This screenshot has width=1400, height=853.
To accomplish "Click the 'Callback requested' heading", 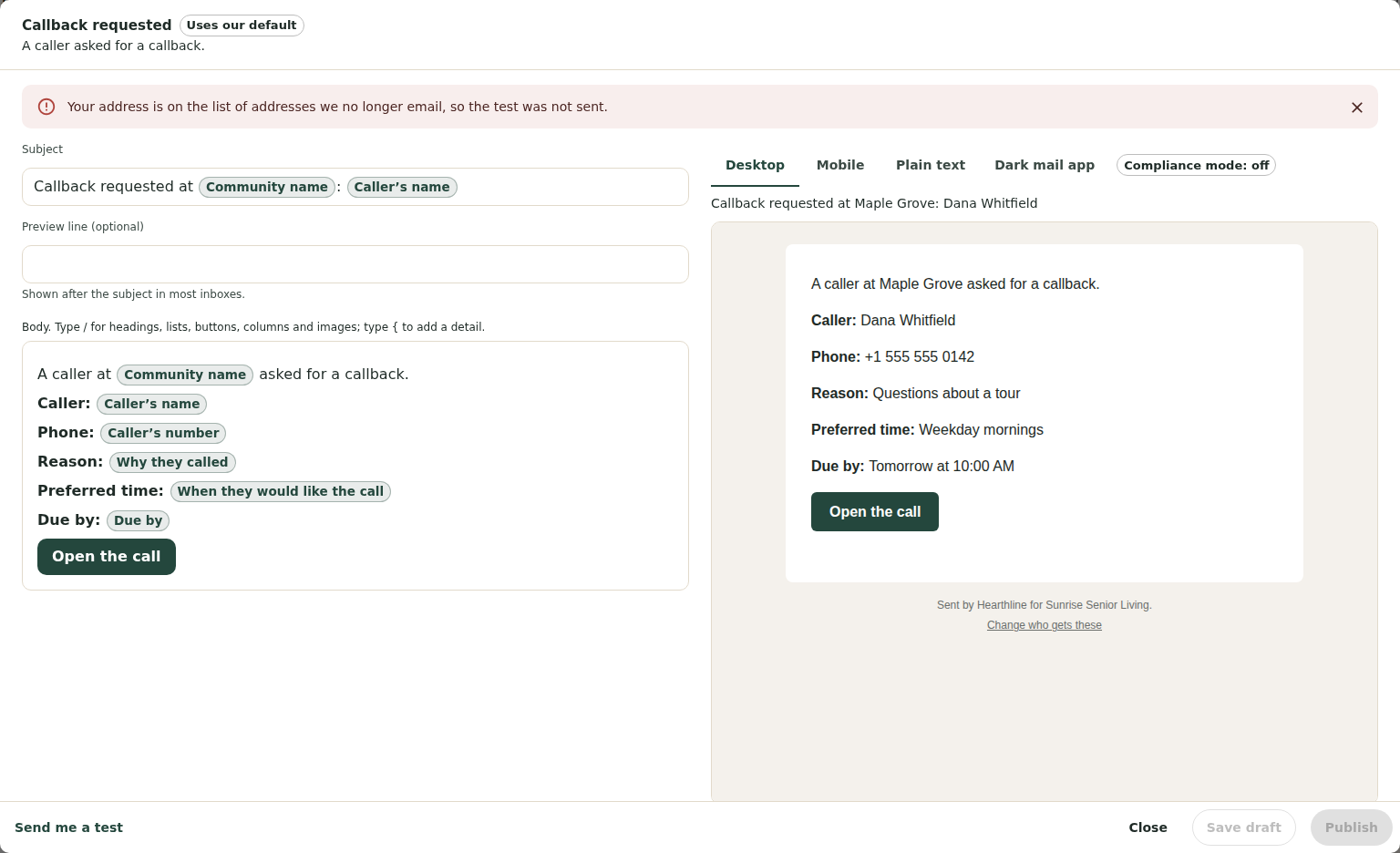I will [97, 26].
